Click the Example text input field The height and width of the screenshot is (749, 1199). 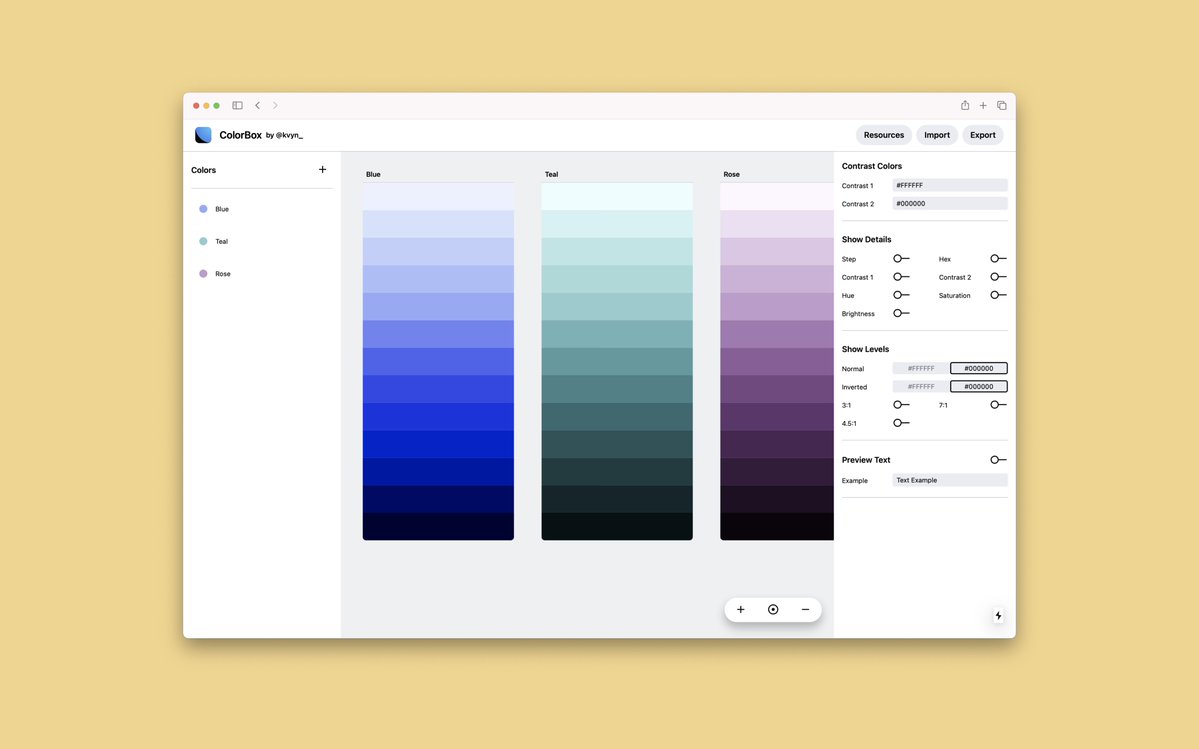click(950, 480)
